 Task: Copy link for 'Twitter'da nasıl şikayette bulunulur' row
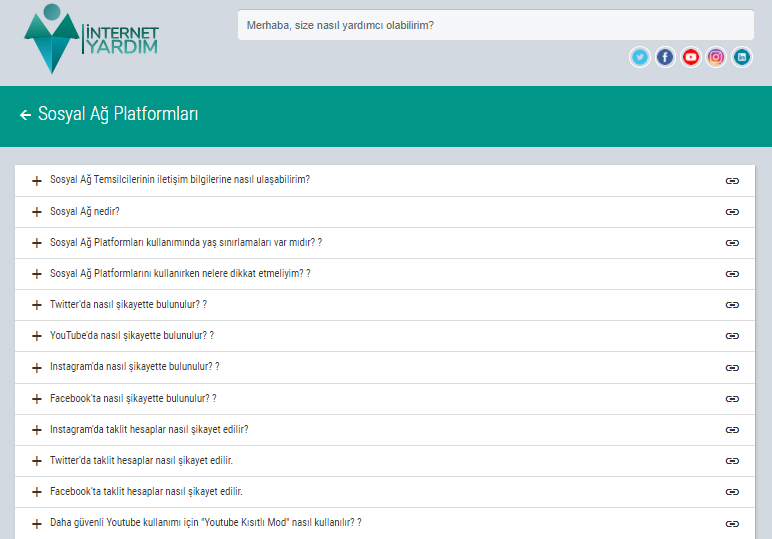click(732, 305)
